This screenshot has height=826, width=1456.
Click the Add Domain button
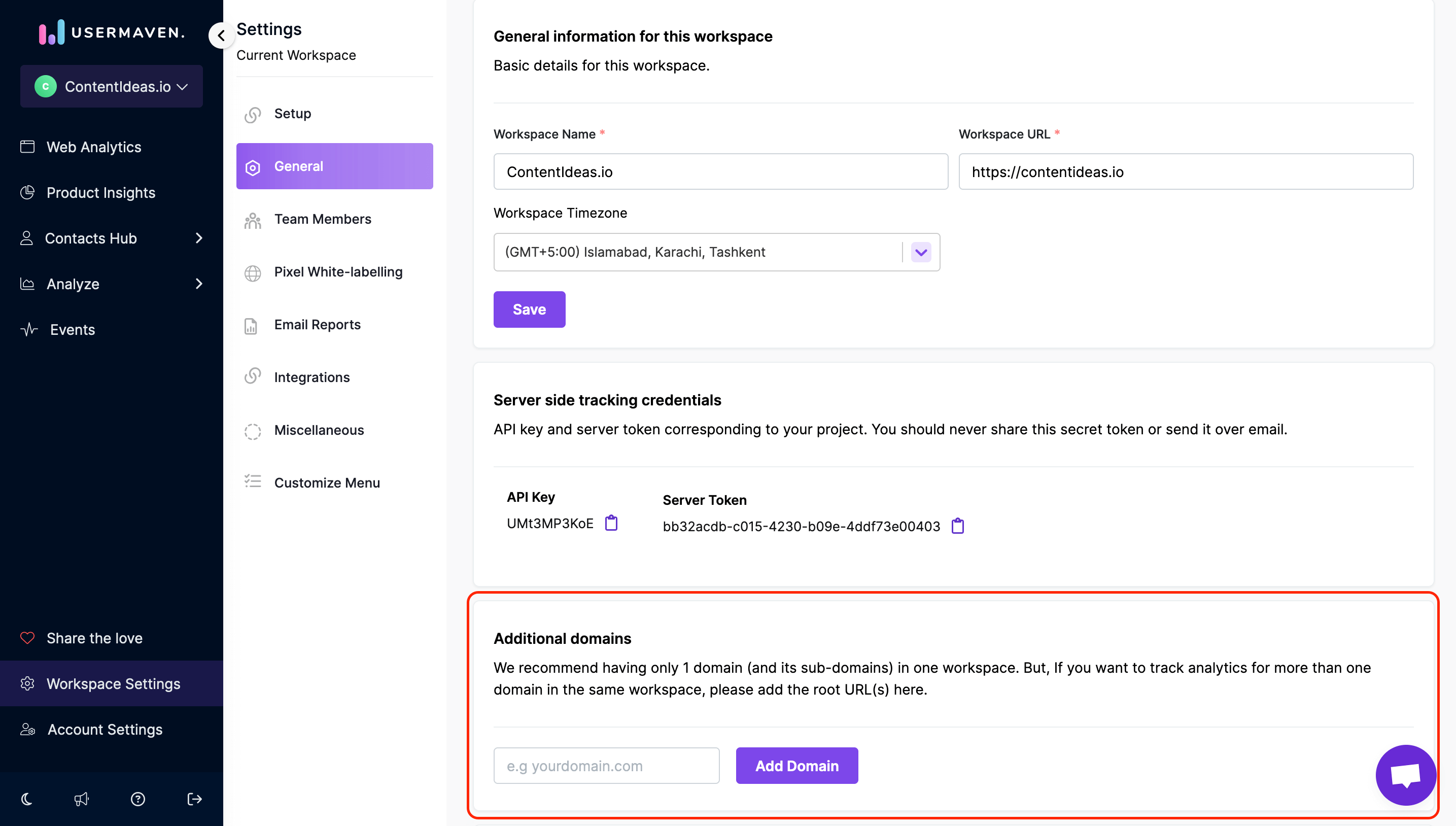pos(796,765)
